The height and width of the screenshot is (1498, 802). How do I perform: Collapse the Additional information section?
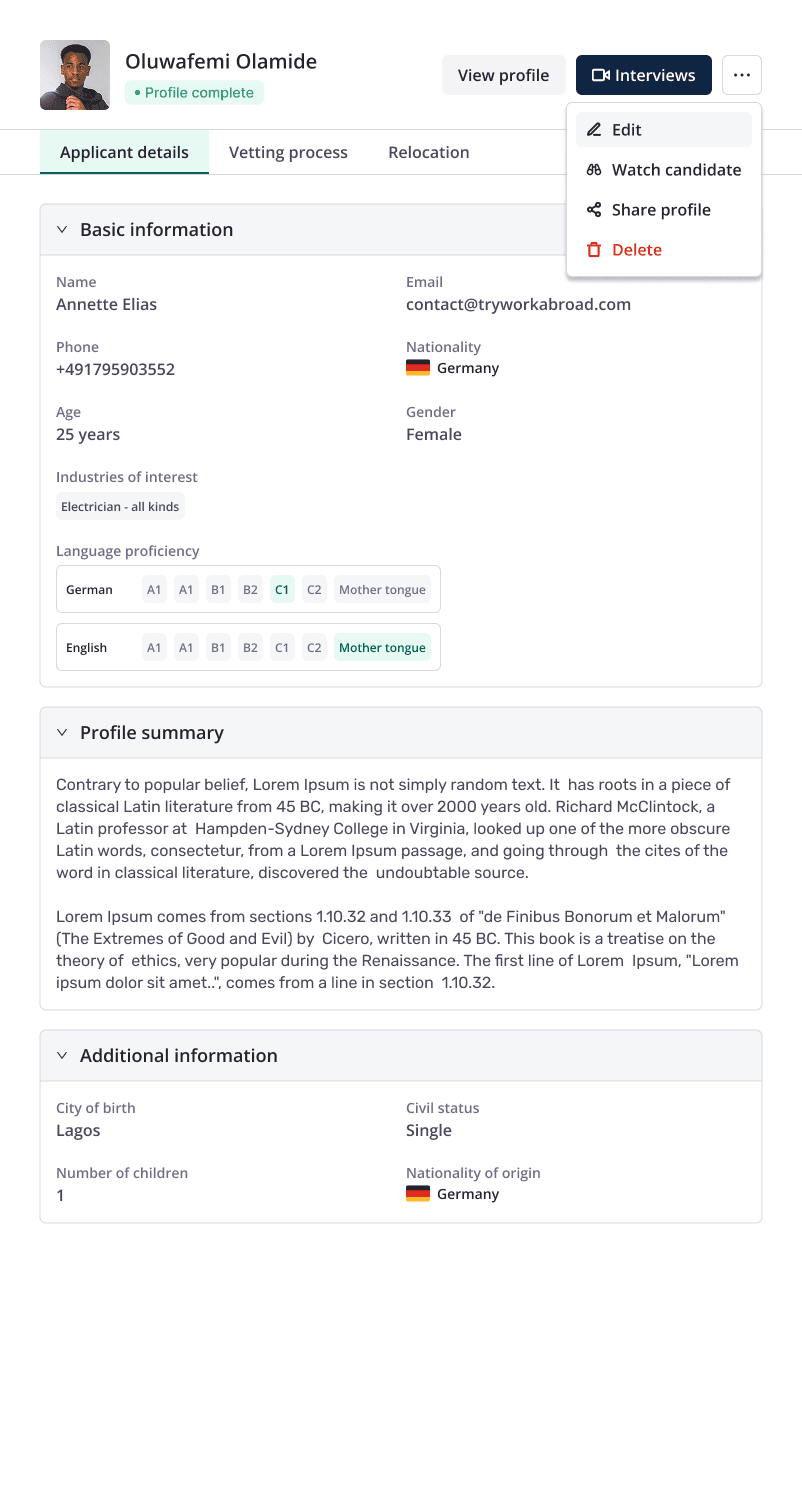(x=61, y=1055)
